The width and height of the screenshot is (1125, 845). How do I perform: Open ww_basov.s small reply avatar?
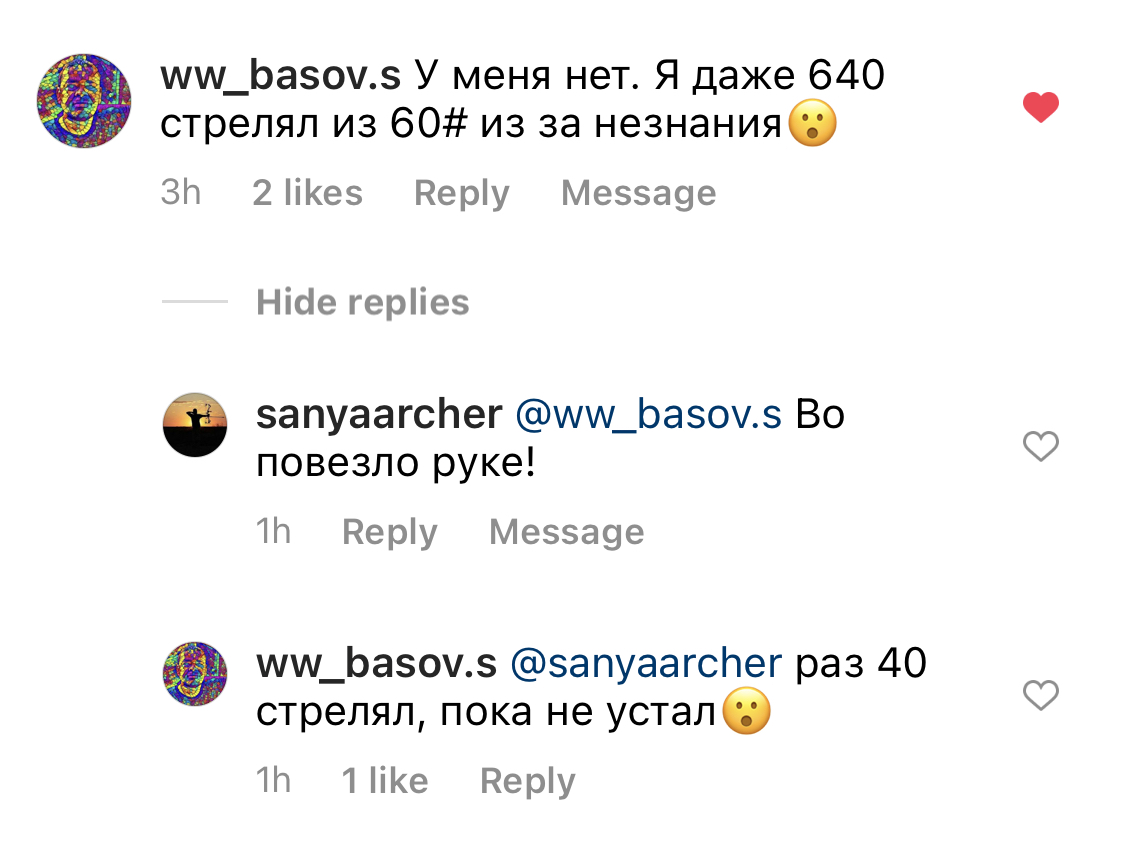195,674
